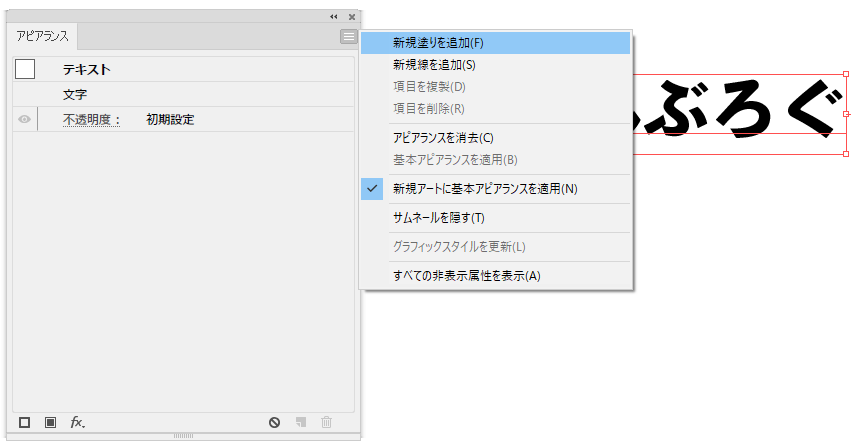This screenshot has width=851, height=448.
Task: Click top-right selection handle of text box
Action: 846,74
